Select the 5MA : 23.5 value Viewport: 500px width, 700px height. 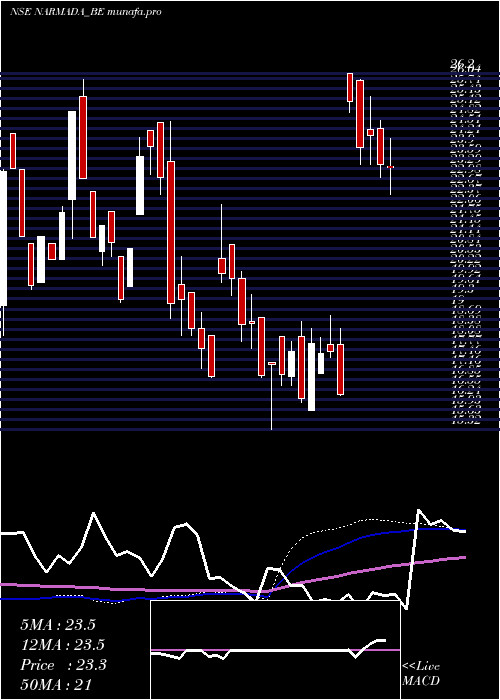tap(58, 625)
